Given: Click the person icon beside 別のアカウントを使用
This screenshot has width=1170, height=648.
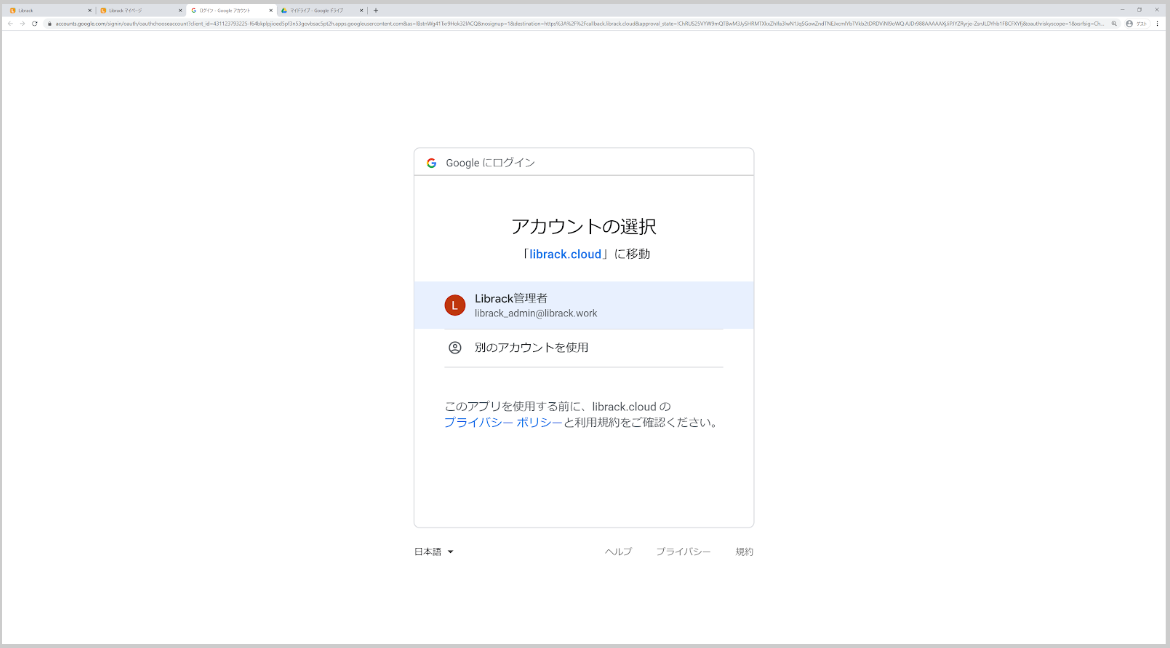Looking at the screenshot, I should coord(456,347).
